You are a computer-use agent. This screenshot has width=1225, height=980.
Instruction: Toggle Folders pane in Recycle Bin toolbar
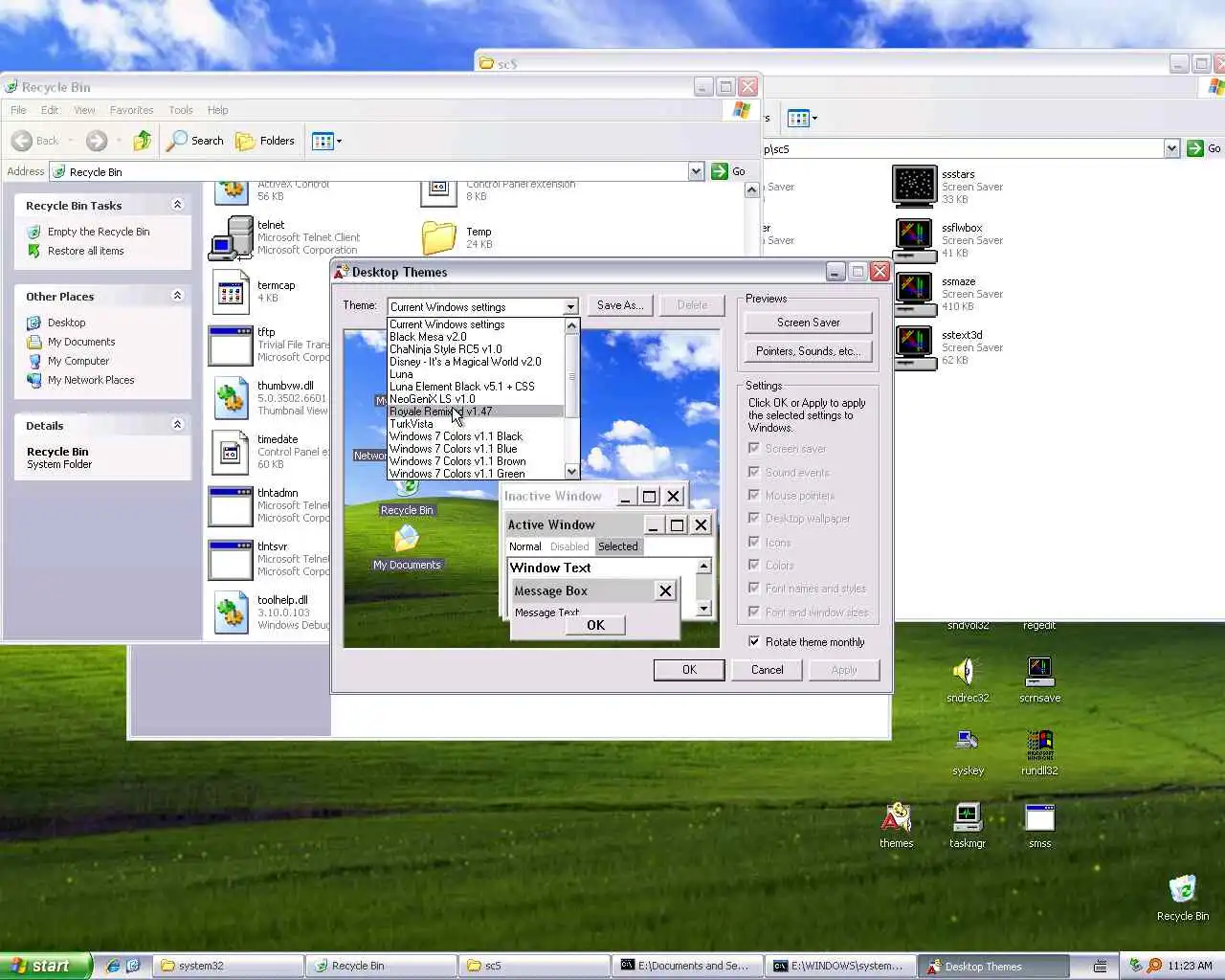[265, 141]
